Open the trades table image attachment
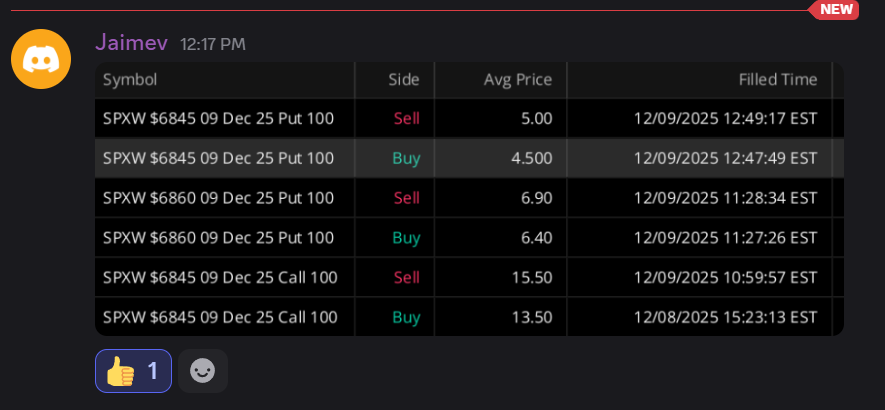This screenshot has height=410, width=885. pos(469,199)
